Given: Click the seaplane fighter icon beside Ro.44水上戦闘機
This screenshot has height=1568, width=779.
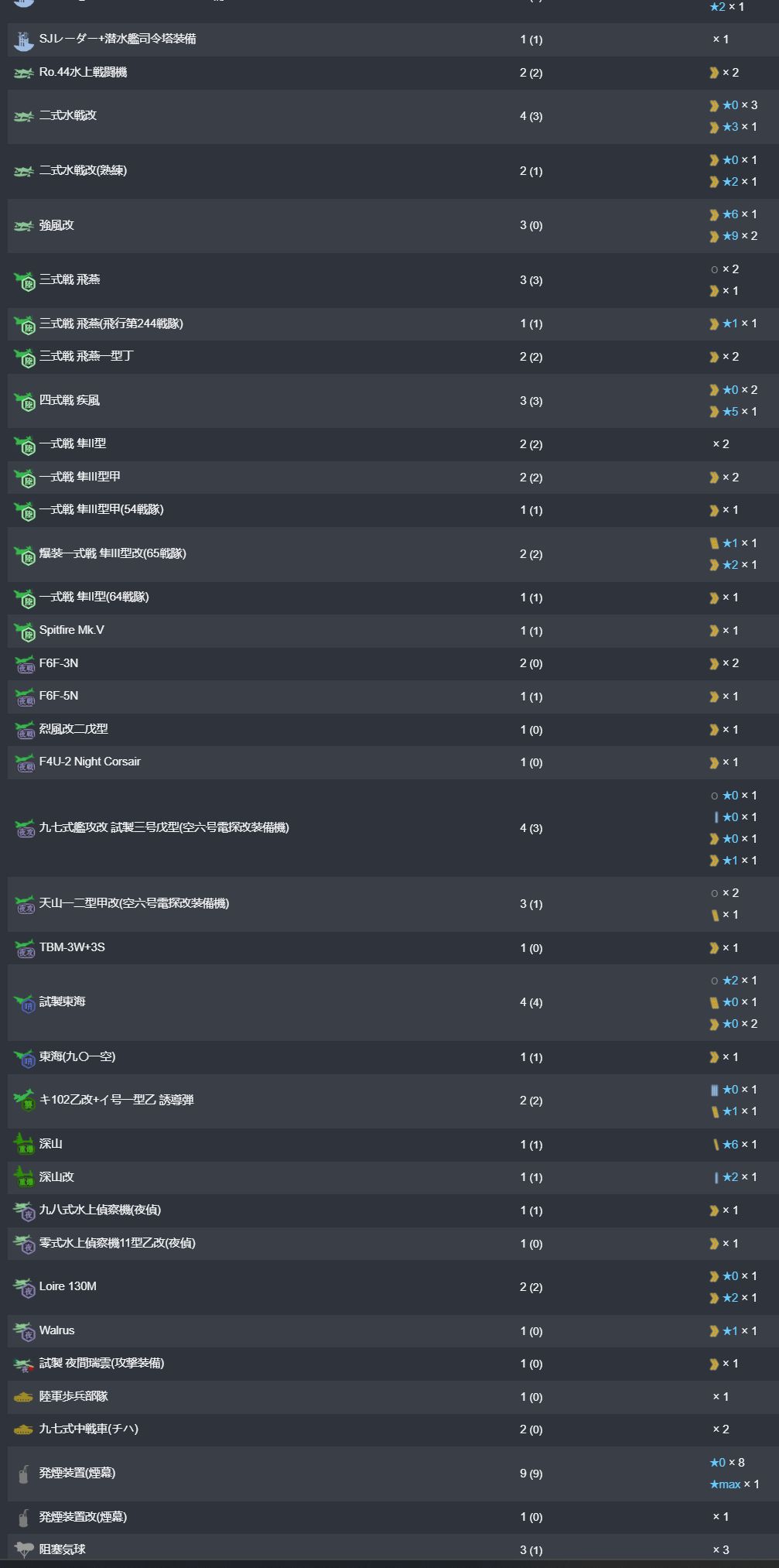Looking at the screenshot, I should coord(24,74).
